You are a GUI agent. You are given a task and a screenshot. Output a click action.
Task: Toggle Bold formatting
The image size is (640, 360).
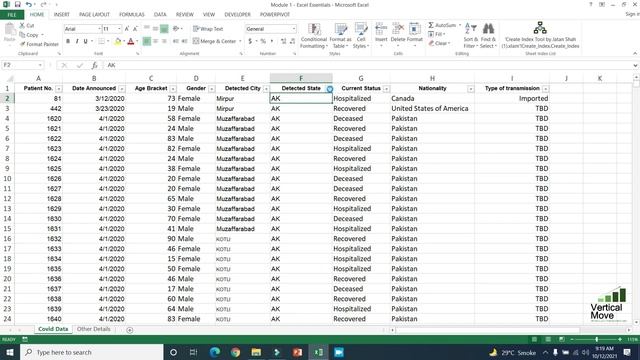pyautogui.click(x=68, y=41)
